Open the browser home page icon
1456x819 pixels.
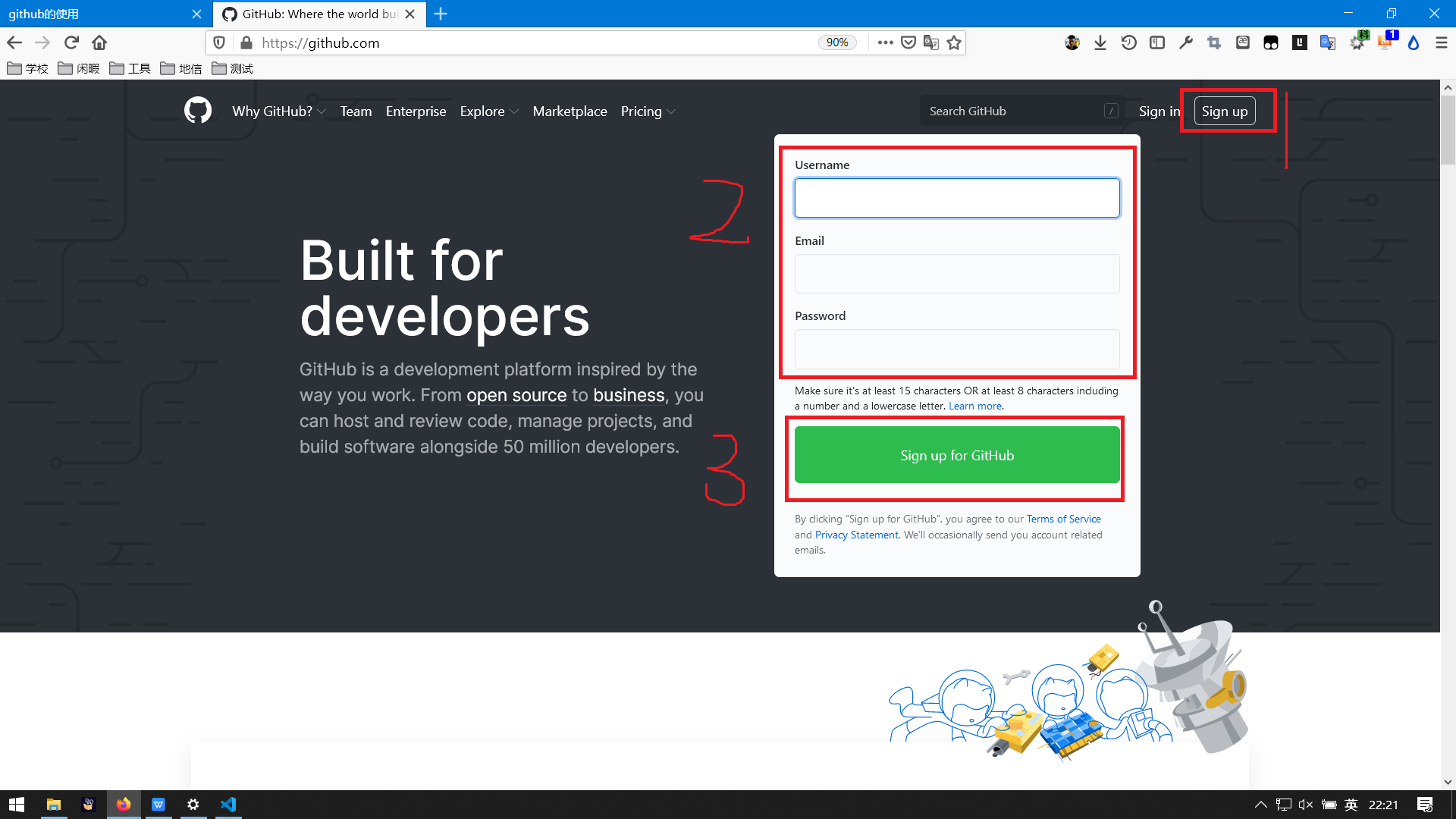click(99, 42)
